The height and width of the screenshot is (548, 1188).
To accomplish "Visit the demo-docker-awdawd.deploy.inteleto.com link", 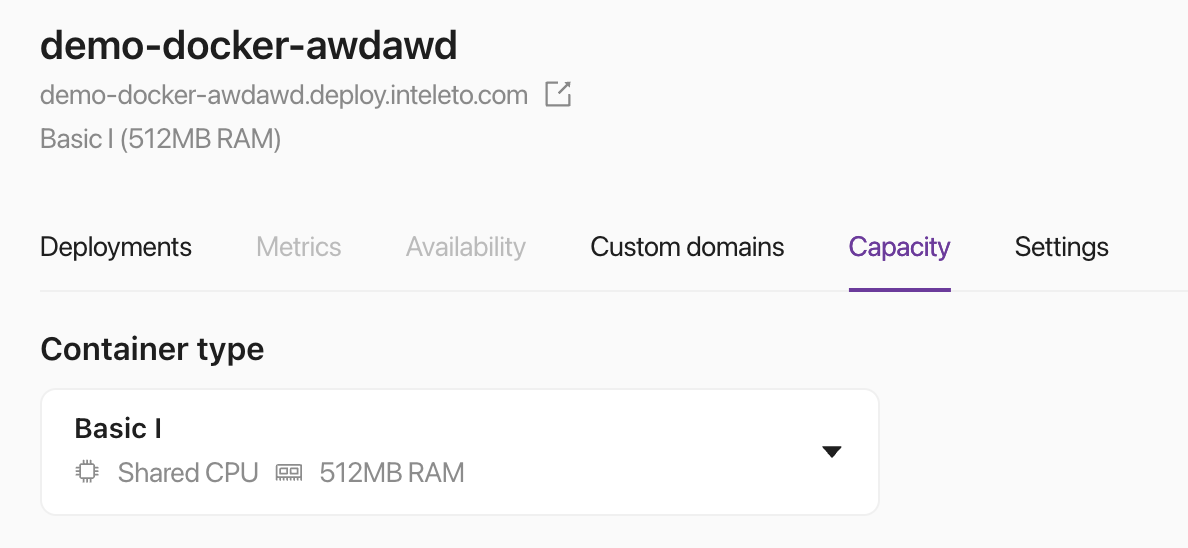I will click(x=283, y=96).
